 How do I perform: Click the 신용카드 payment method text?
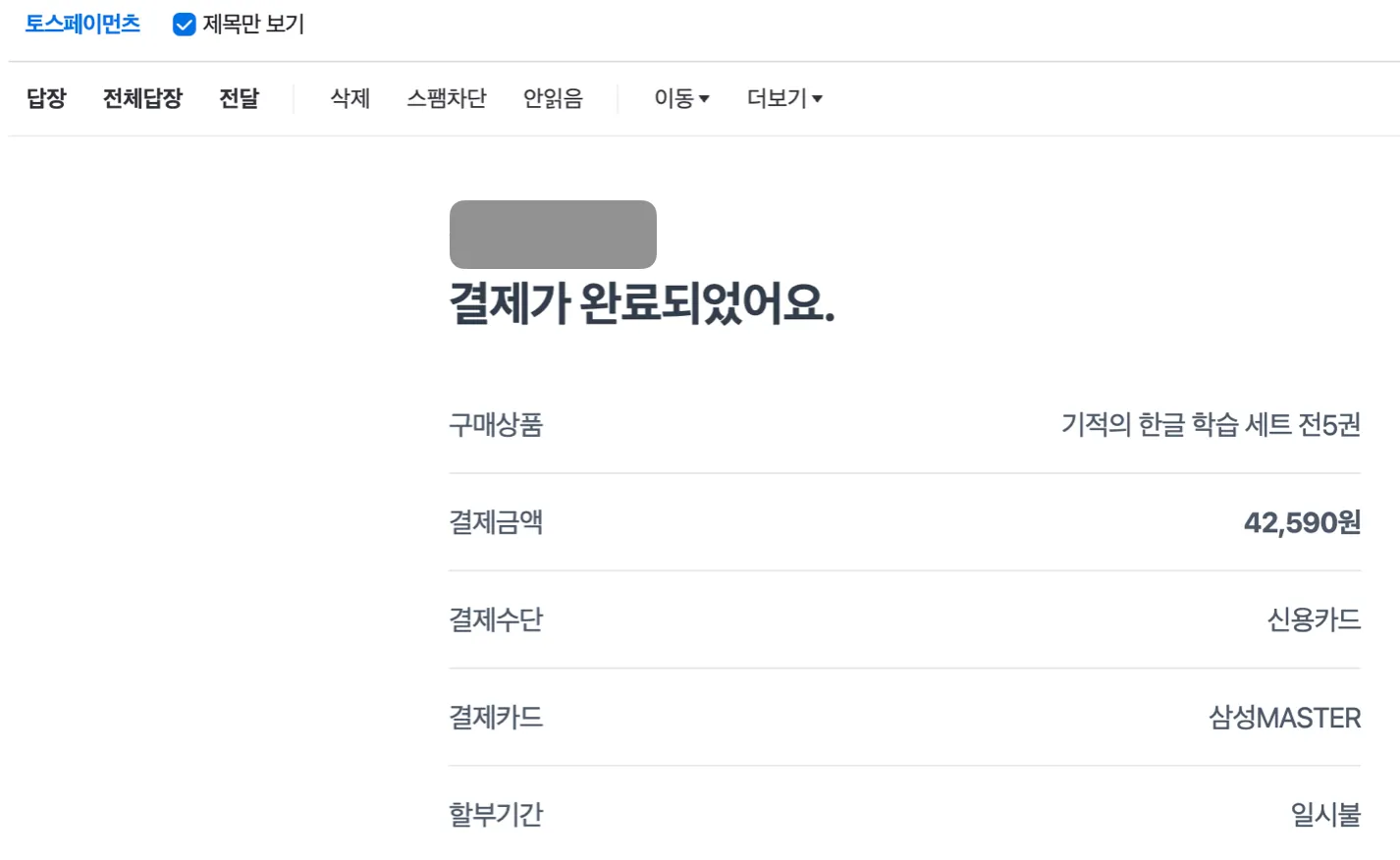point(1314,619)
